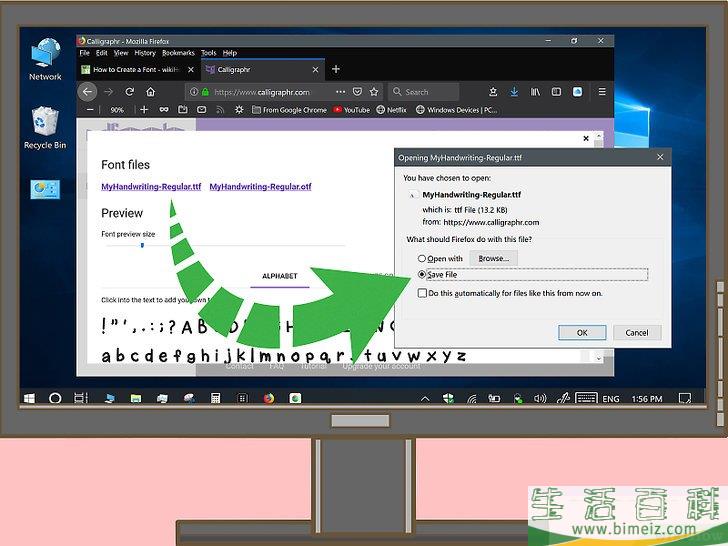The image size is (728, 546).
Task: Reset the 90% zoom level indicator
Action: pyautogui.click(x=117, y=110)
